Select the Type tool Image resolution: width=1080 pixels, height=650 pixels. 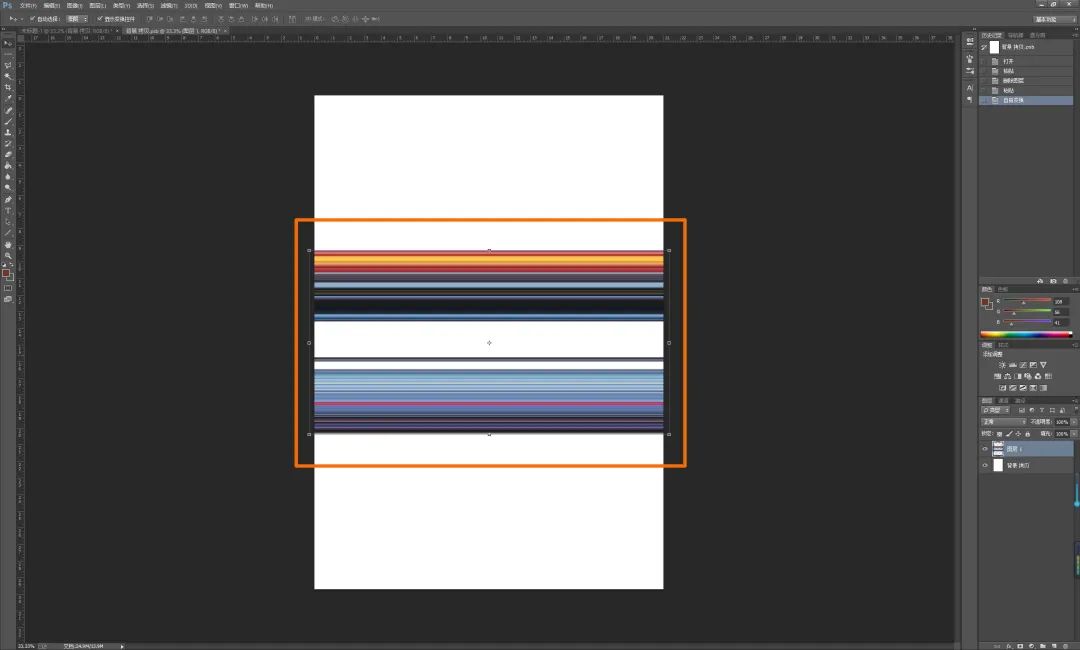[x=8, y=211]
